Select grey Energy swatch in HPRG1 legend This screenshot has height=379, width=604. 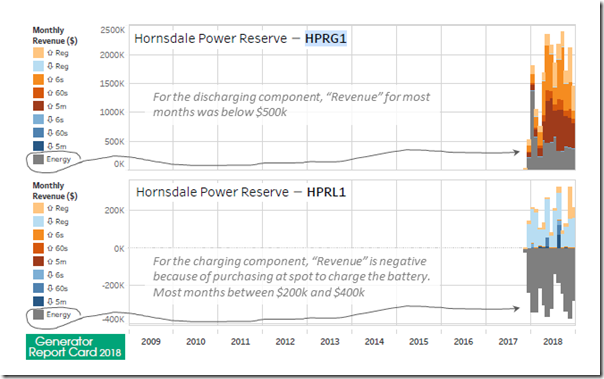[39, 159]
